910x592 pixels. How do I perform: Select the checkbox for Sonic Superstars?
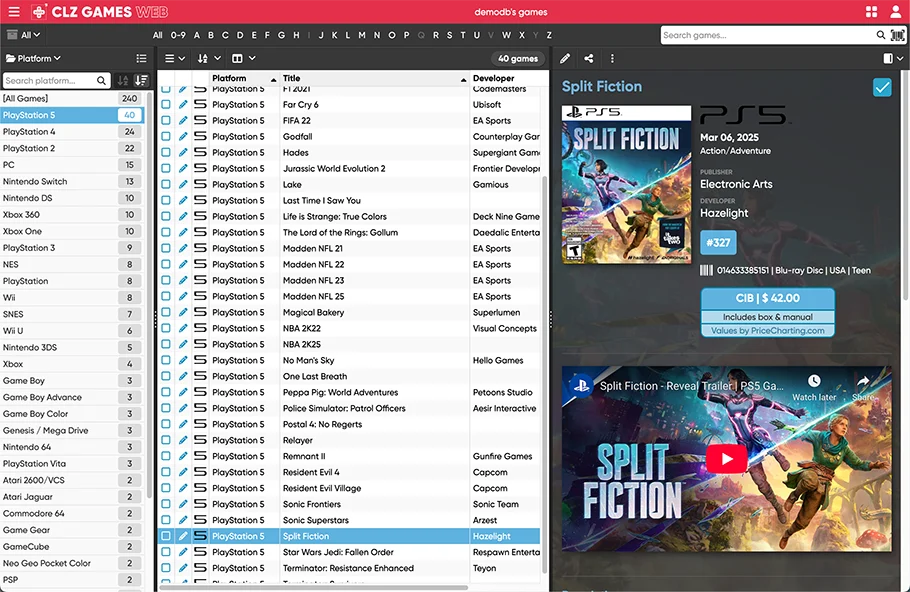[x=166, y=520]
